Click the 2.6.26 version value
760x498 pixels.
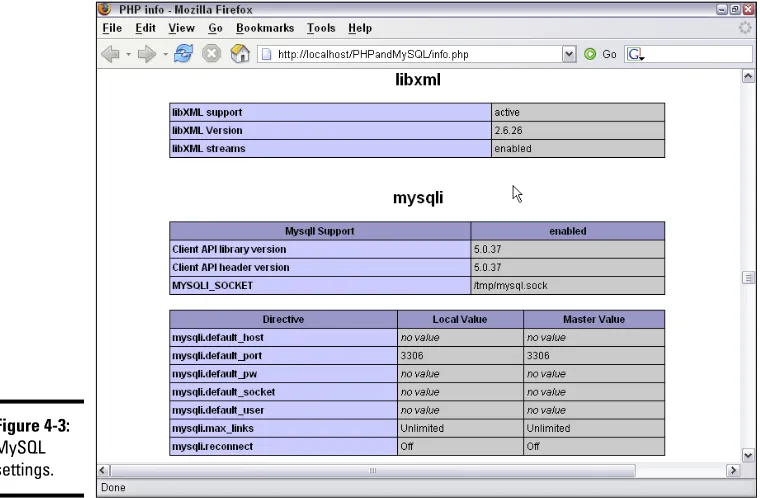tap(508, 130)
